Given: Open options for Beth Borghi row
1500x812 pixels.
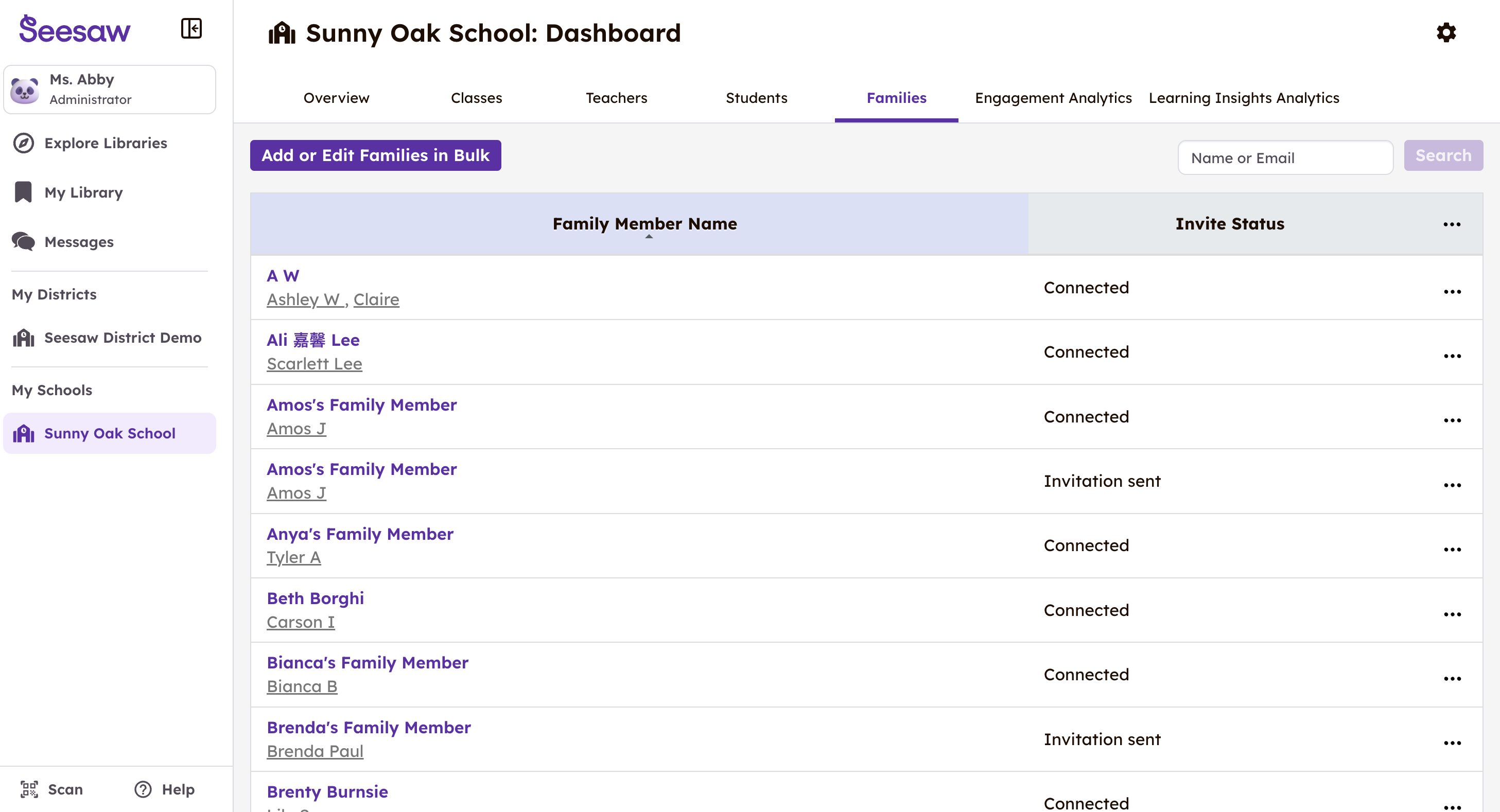Looking at the screenshot, I should pyautogui.click(x=1452, y=614).
